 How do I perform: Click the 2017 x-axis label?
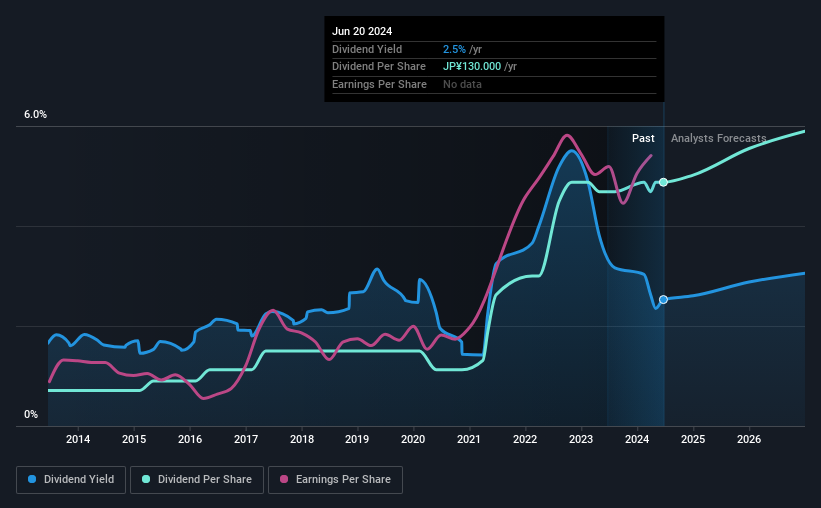coord(246,439)
